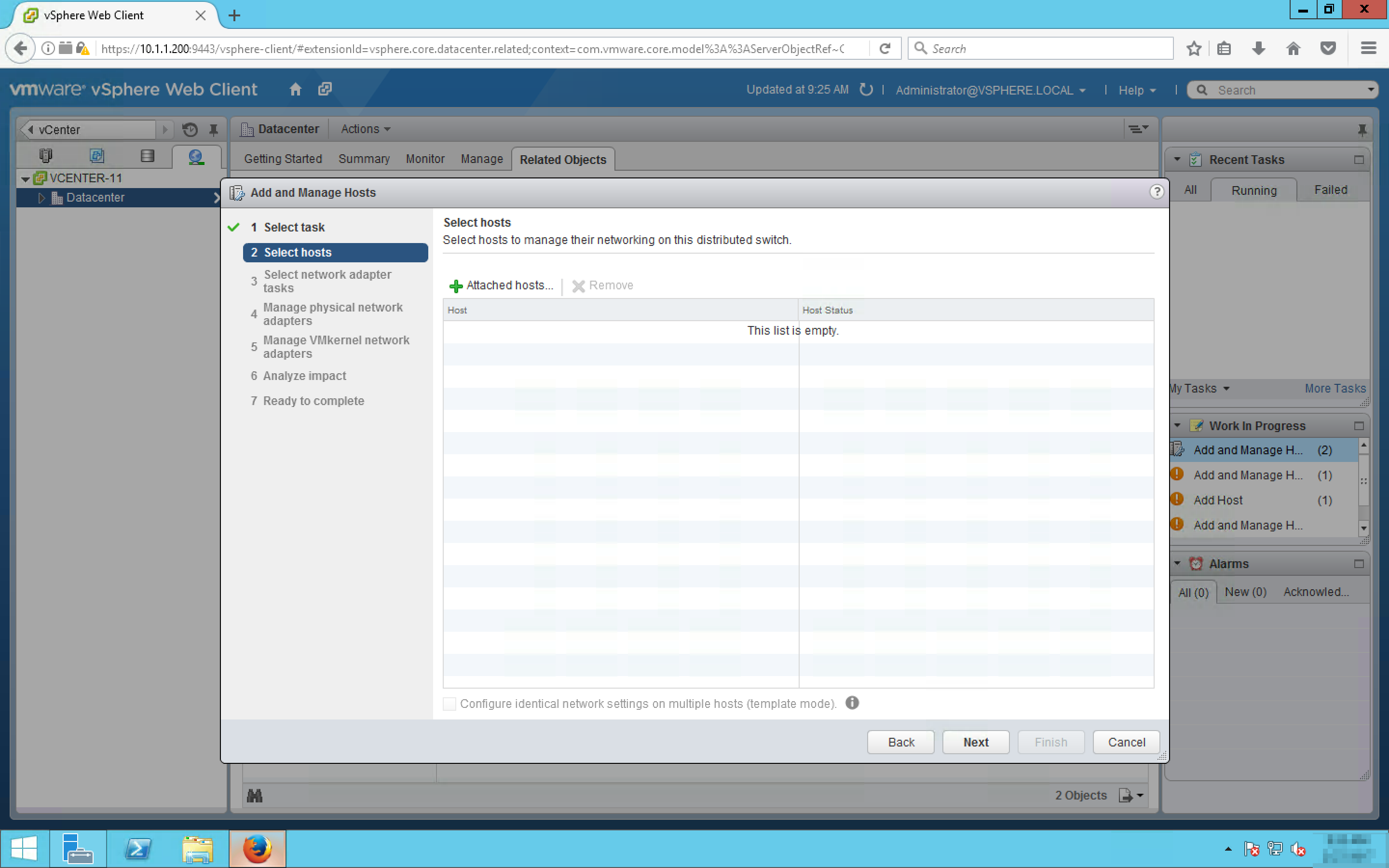Viewport: 1389px width, 868px height.
Task: Select the Storage inventory tab icon
Action: click(147, 156)
